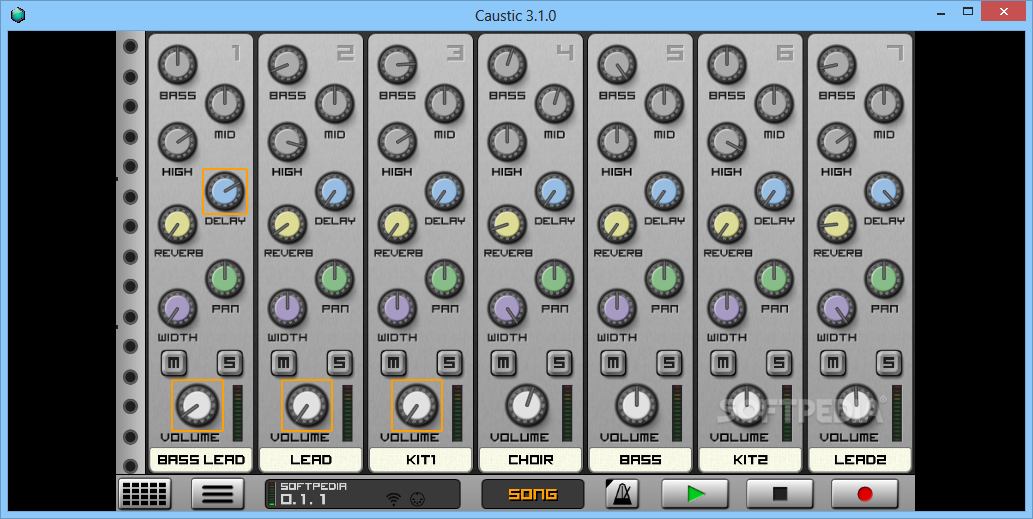The height and width of the screenshot is (519, 1033).
Task: Select the BASS LEAD channel label
Action: [201, 460]
